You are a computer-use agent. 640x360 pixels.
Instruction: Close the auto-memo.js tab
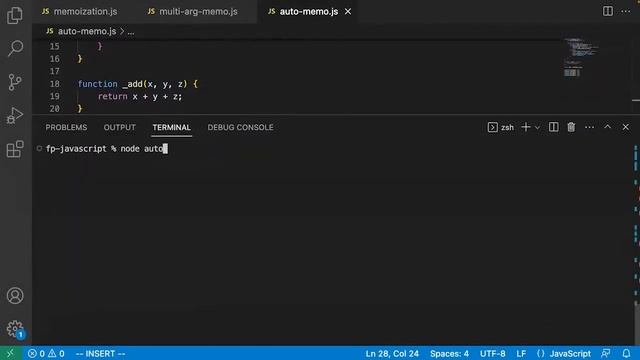pos(348,11)
